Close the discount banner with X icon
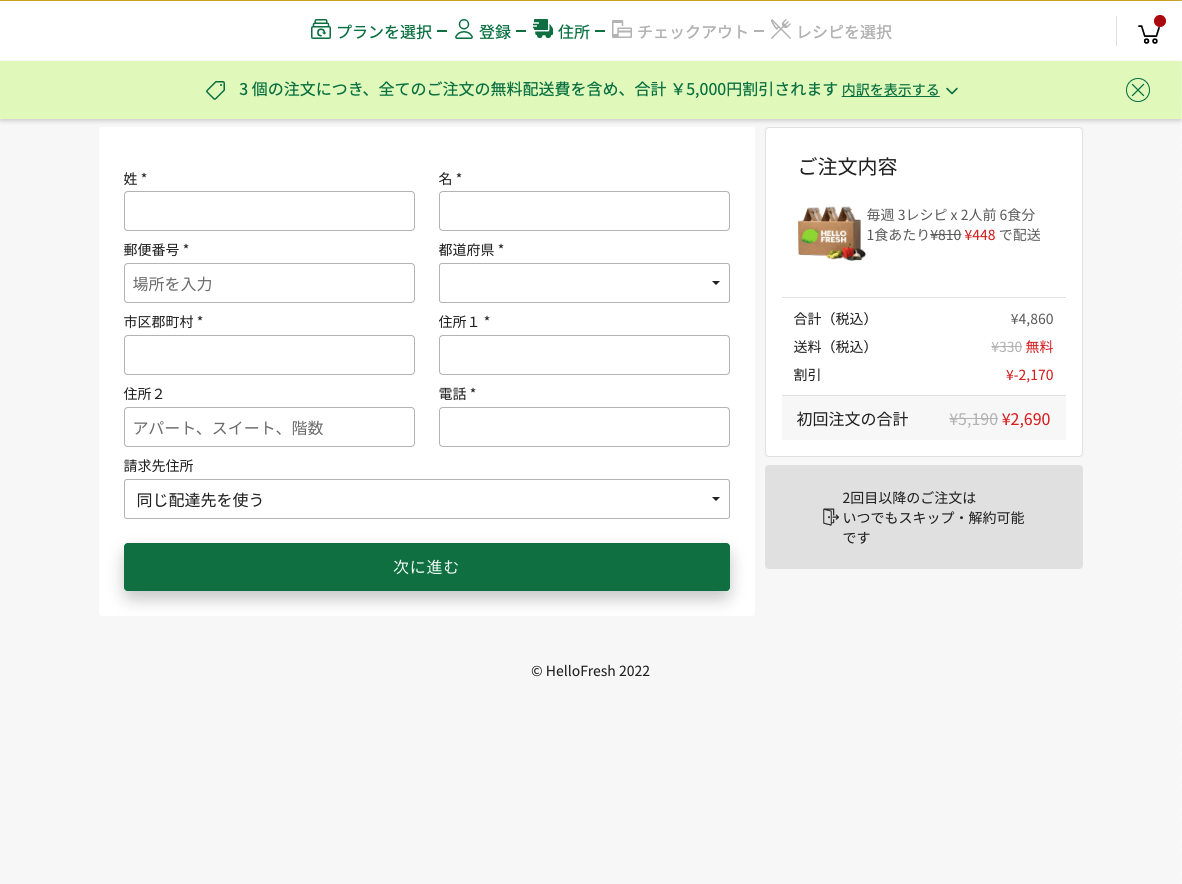Image resolution: width=1182 pixels, height=884 pixels. coord(1138,90)
